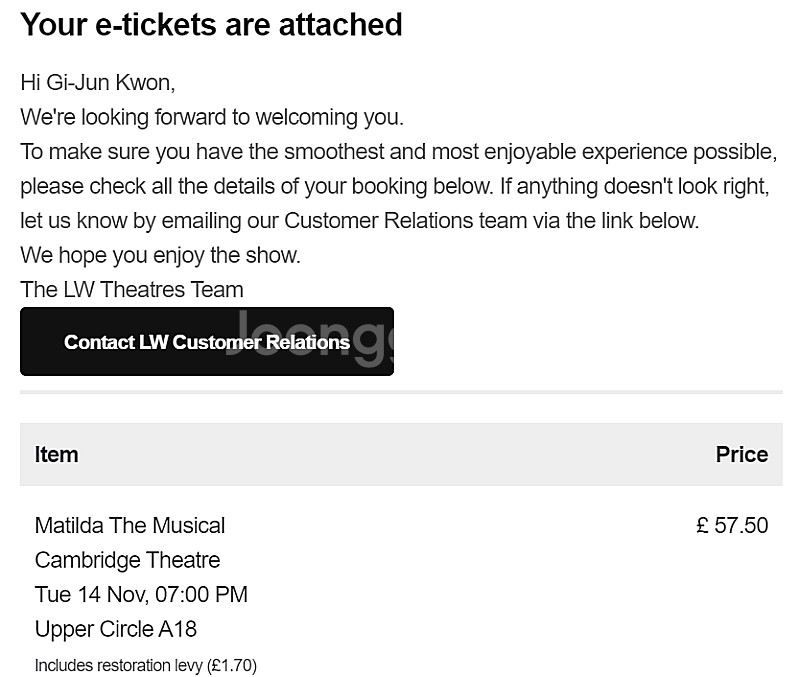
Task: Click 'We're looking forward to welcoming you' text
Action: pyautogui.click(x=212, y=117)
